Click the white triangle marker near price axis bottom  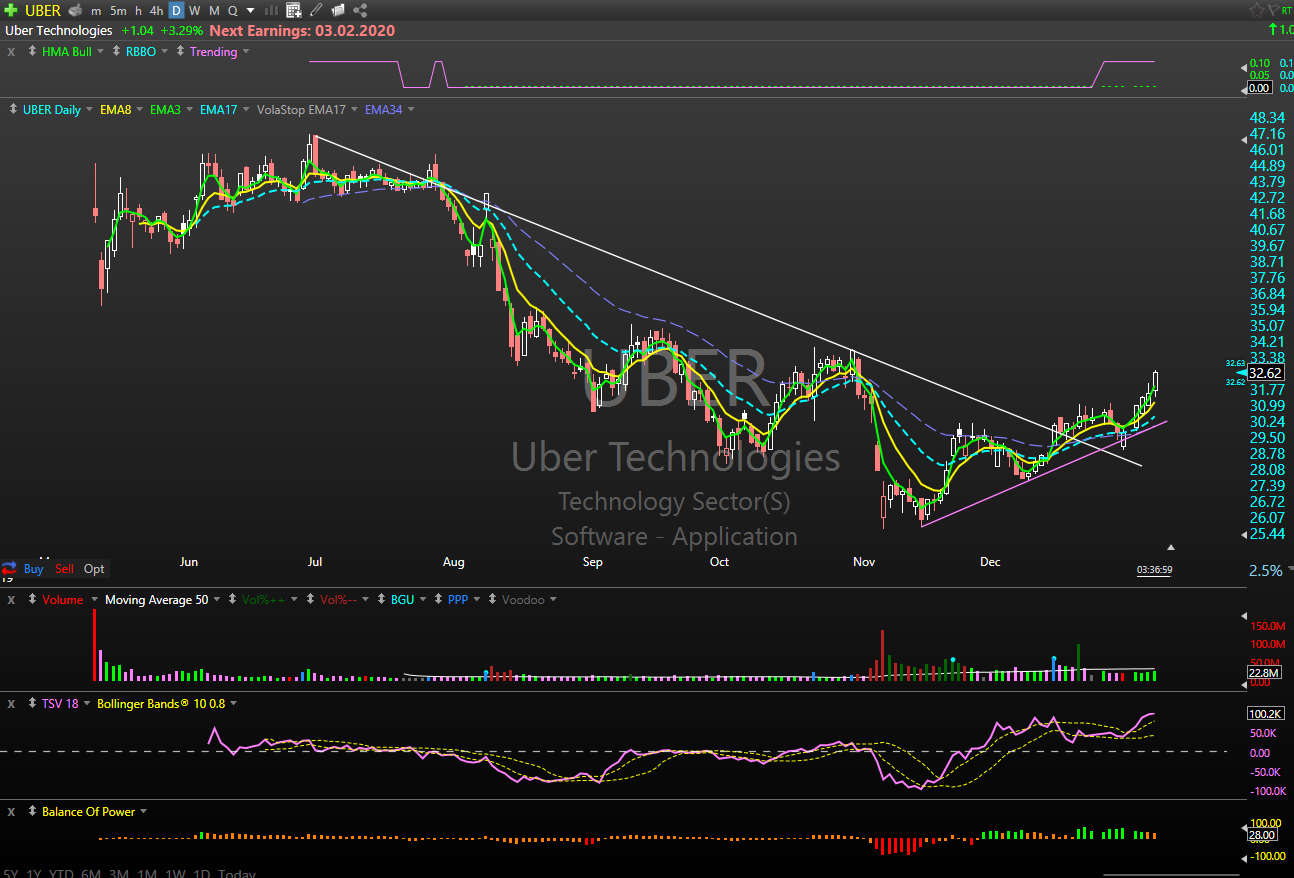tap(1171, 547)
